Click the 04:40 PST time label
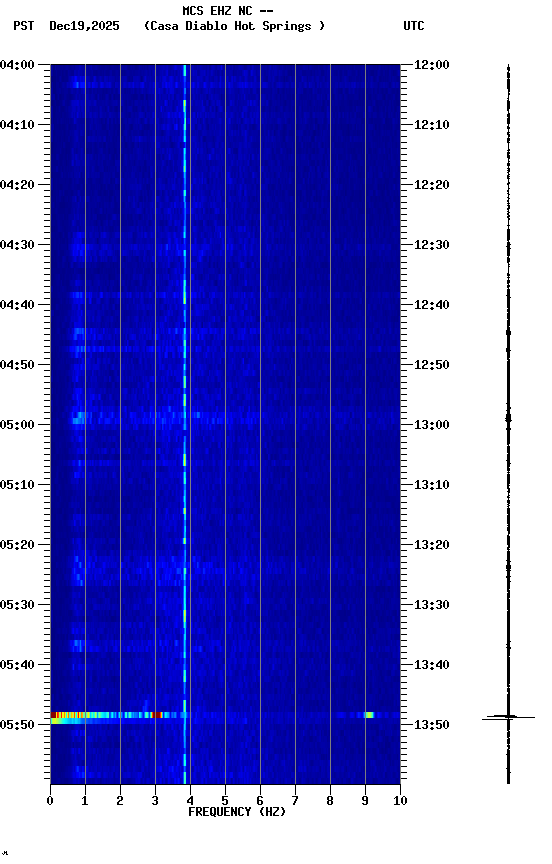The width and height of the screenshot is (552, 864). [17, 305]
